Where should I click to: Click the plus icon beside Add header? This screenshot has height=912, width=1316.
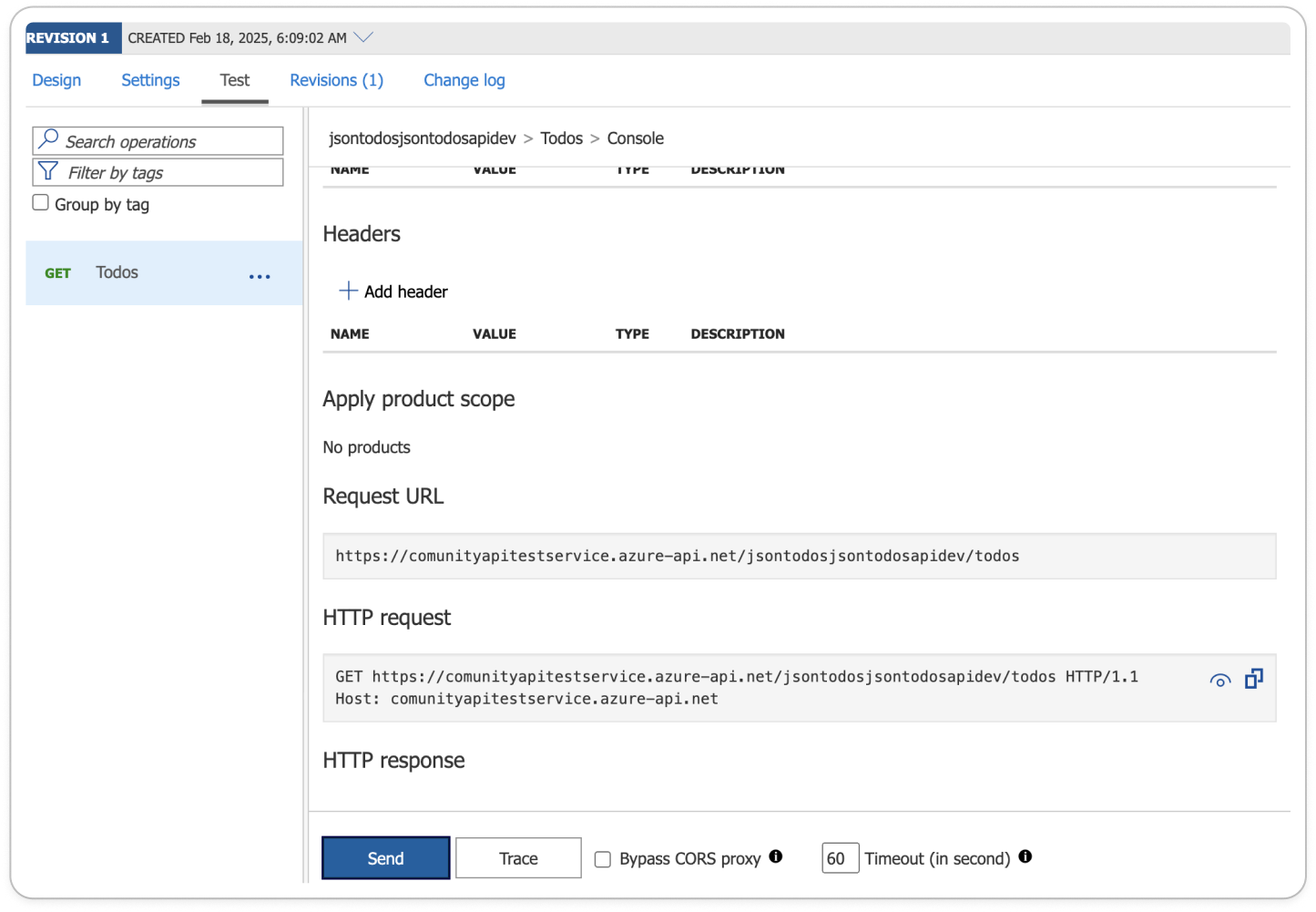(348, 291)
